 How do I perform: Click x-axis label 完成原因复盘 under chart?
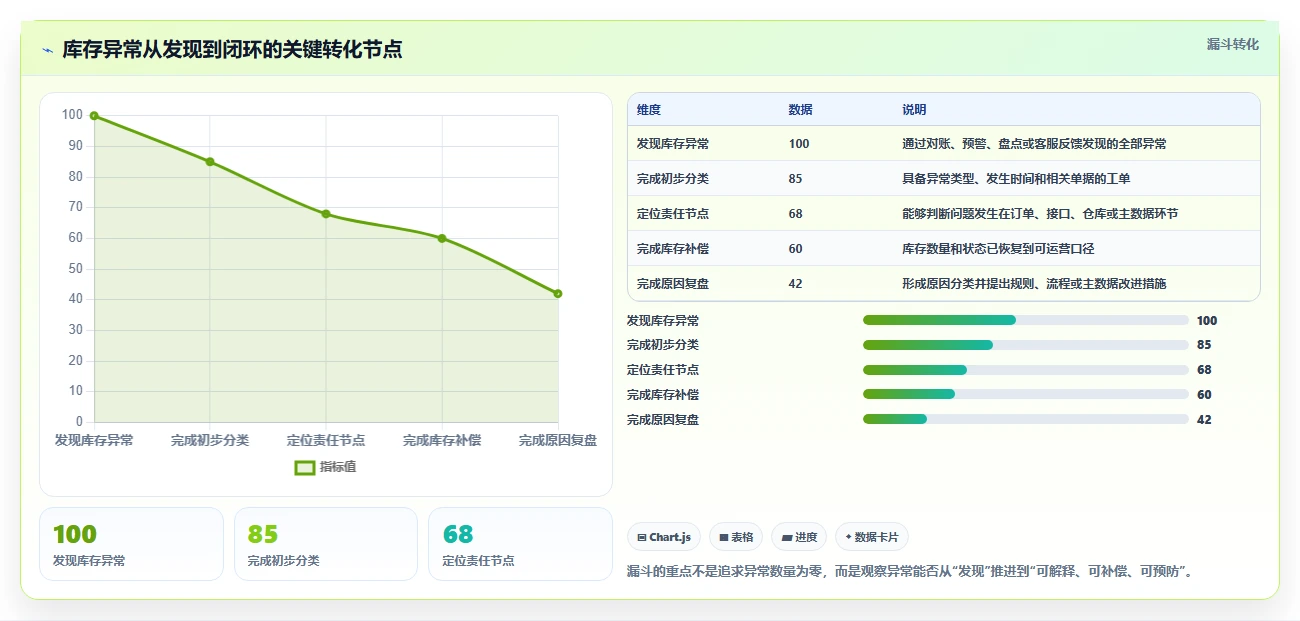tap(558, 440)
